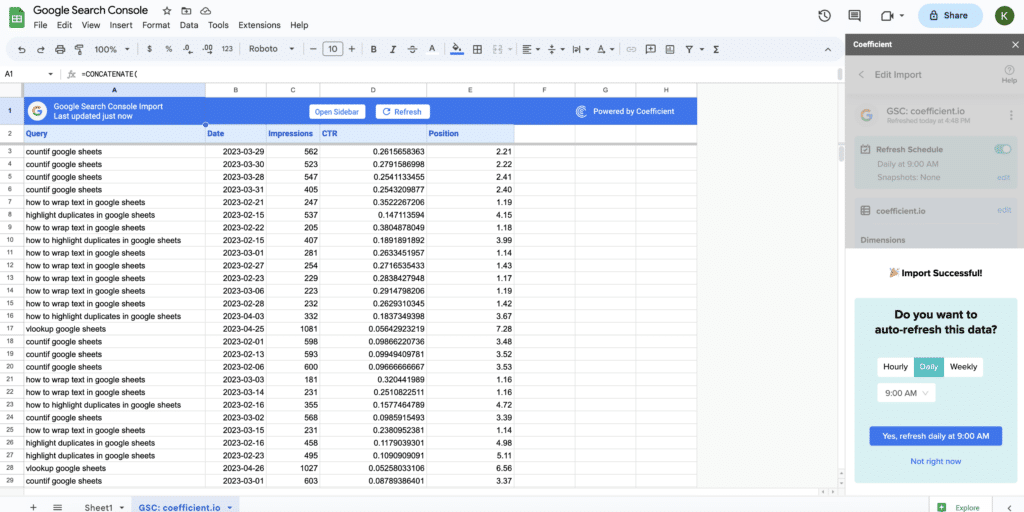Open the borders tool
The image size is (1024, 512).
coord(477,49)
